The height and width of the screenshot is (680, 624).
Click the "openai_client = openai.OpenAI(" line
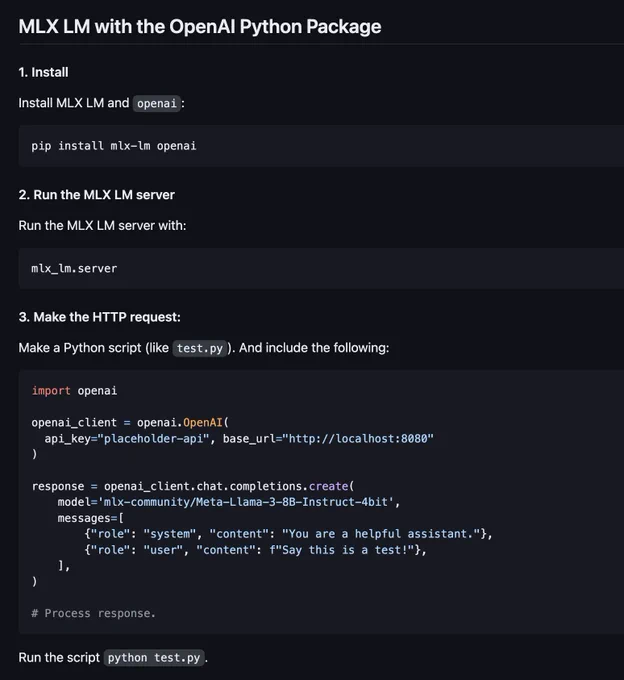130,422
